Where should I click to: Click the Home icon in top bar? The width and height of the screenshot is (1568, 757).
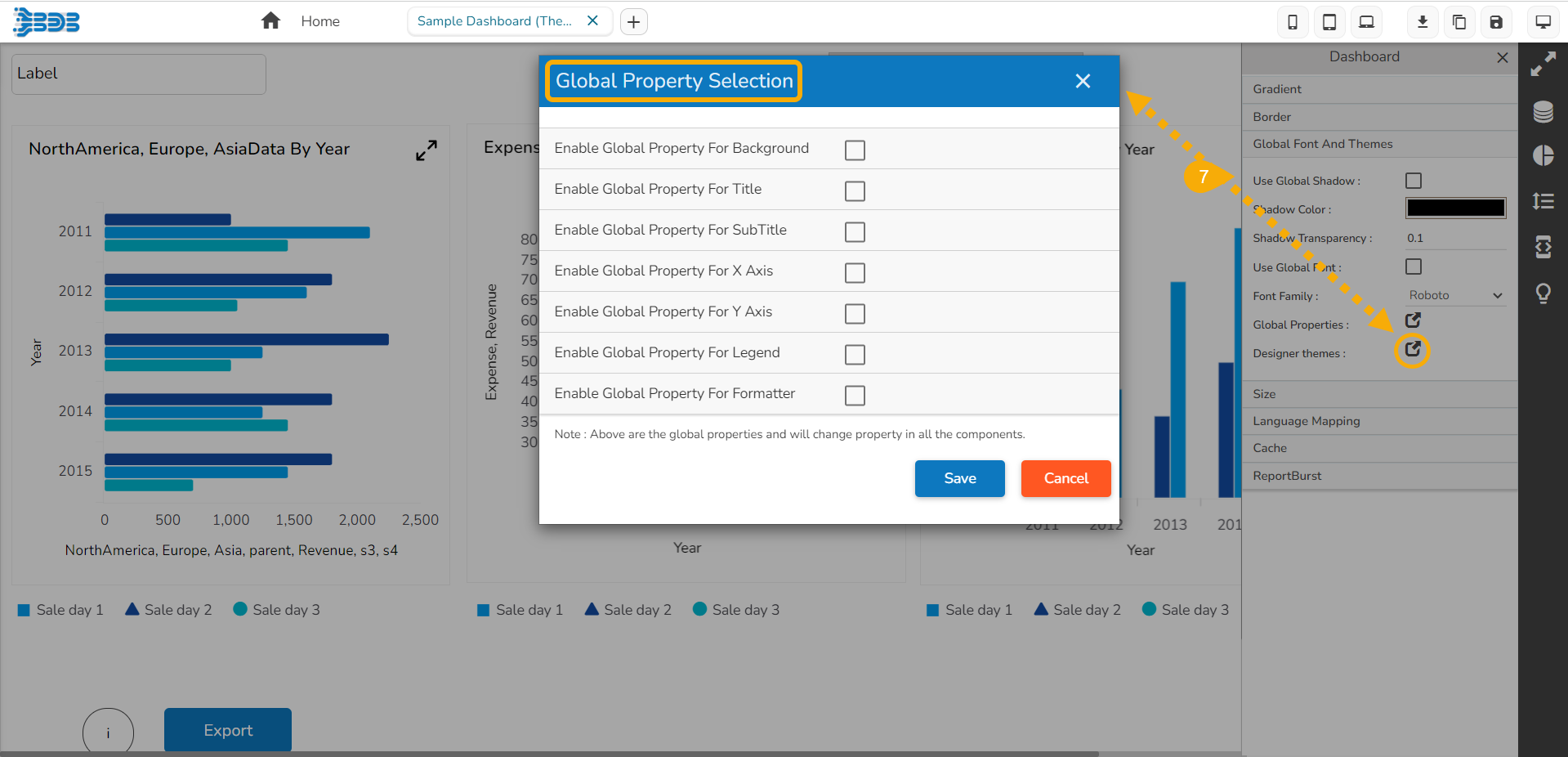click(270, 21)
